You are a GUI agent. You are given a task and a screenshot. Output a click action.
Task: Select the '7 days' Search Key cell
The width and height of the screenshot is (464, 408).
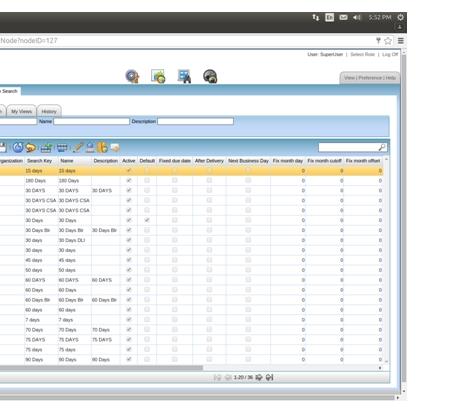[41, 320]
